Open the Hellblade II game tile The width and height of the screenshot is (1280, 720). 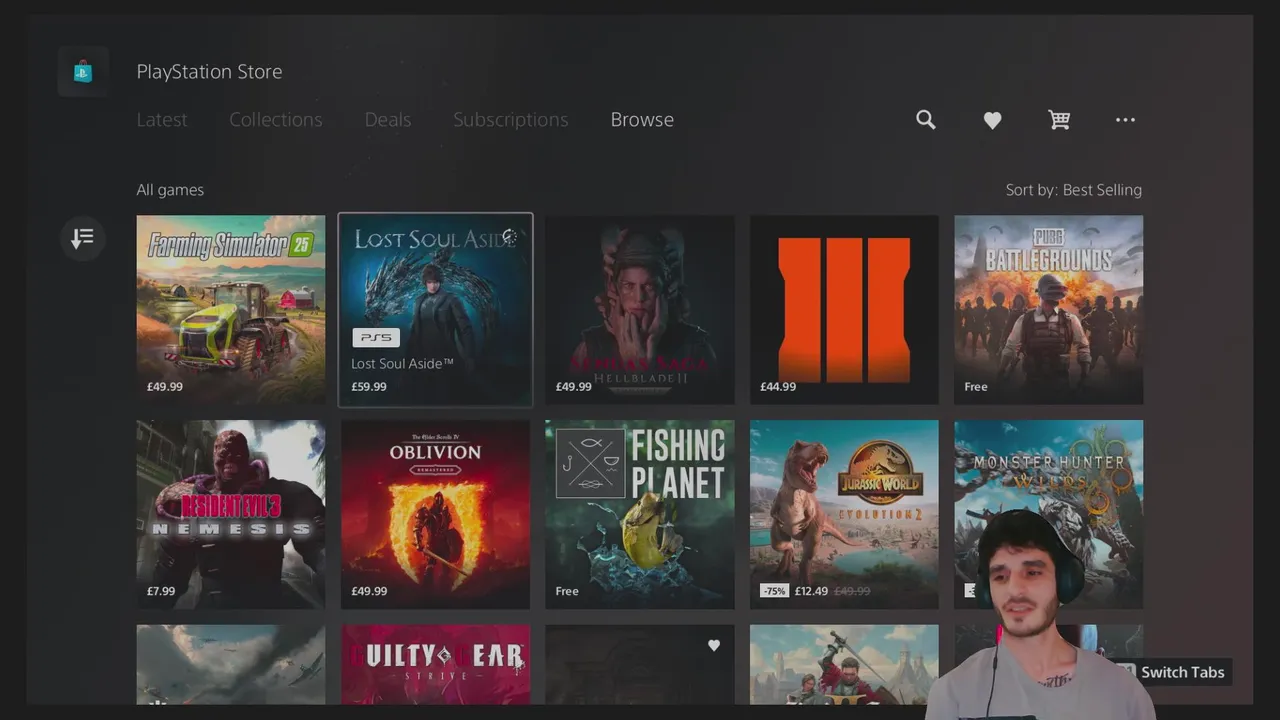pos(640,310)
